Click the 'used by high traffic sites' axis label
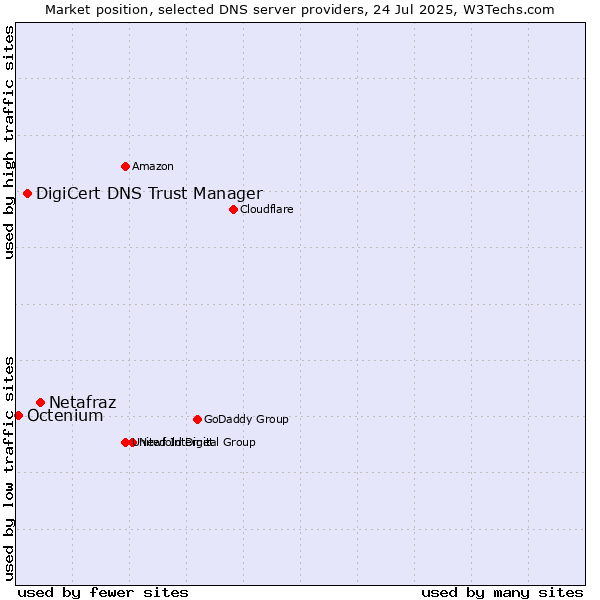Viewport: 600px width, 600px height. coord(8,142)
